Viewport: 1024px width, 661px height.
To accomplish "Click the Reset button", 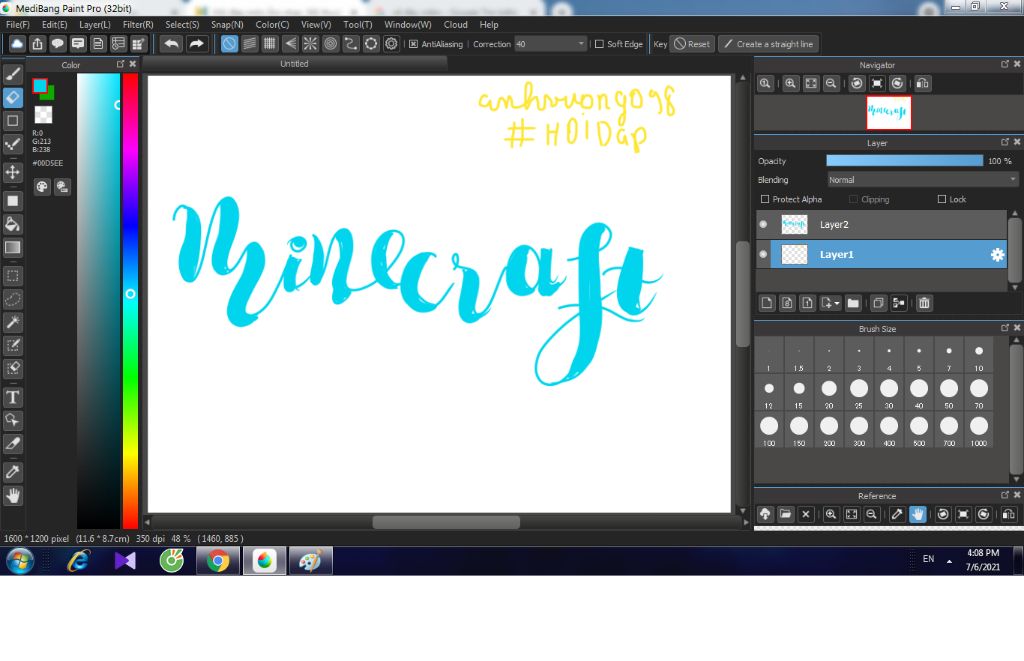I will pos(692,44).
